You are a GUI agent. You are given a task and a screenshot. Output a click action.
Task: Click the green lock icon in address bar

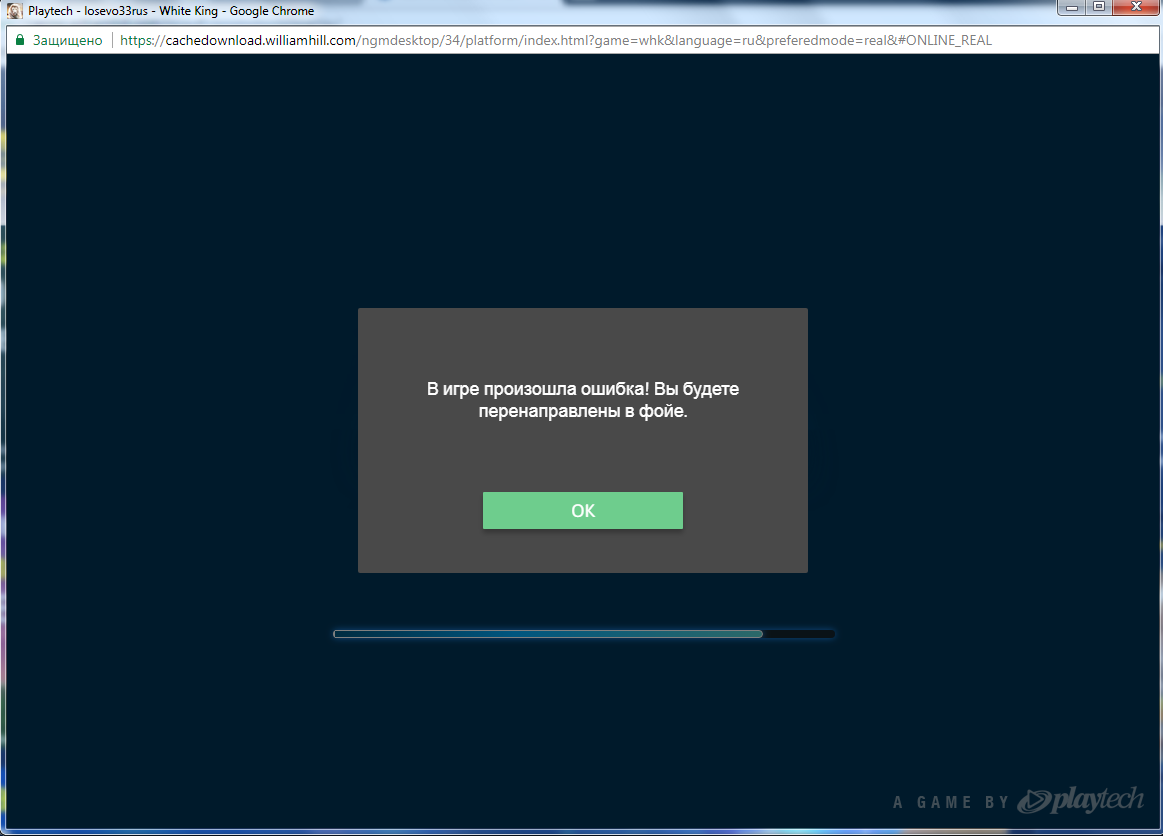click(x=19, y=40)
